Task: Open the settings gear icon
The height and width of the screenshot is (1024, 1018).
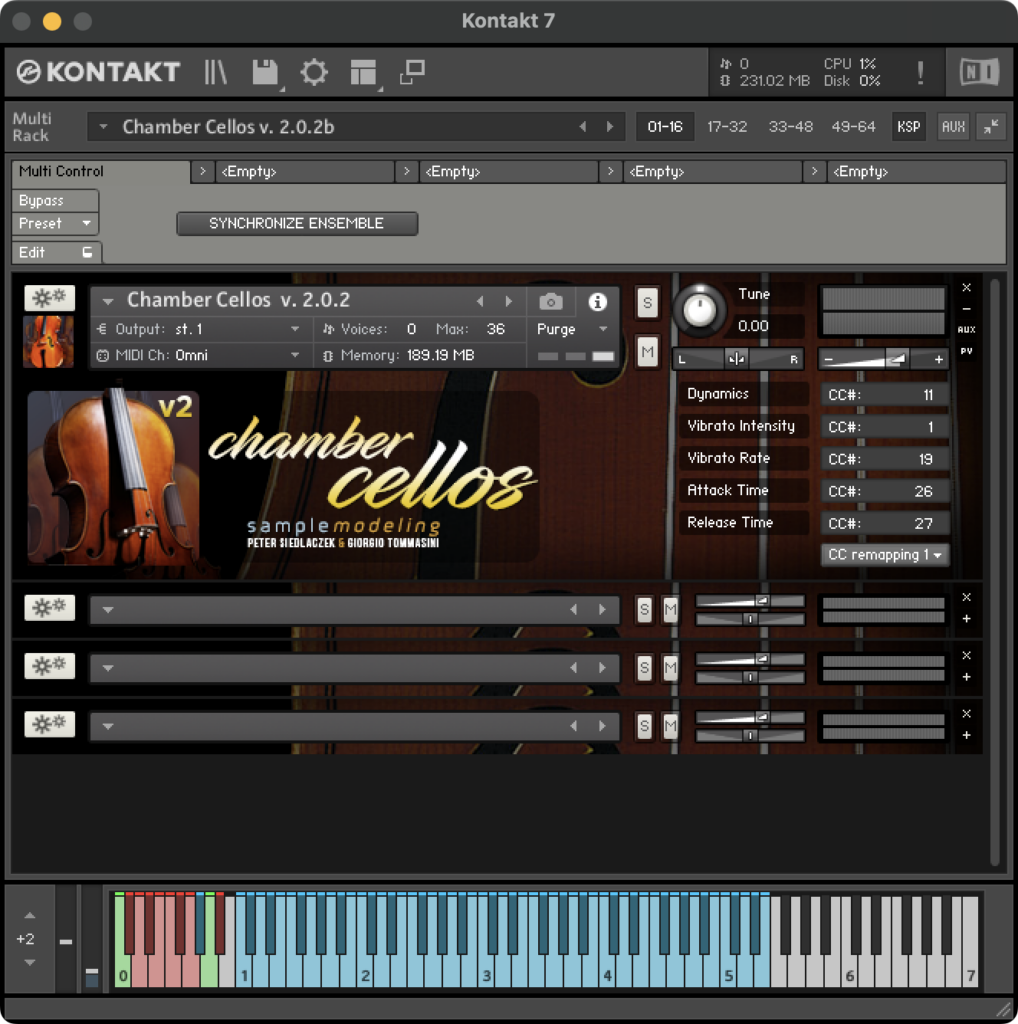Action: coord(314,72)
